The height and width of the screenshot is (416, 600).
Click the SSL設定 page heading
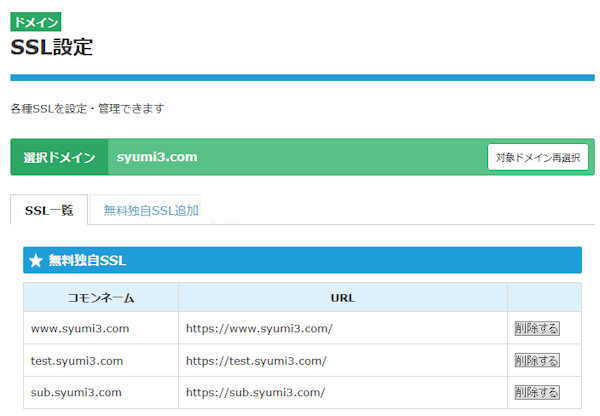(x=52, y=47)
